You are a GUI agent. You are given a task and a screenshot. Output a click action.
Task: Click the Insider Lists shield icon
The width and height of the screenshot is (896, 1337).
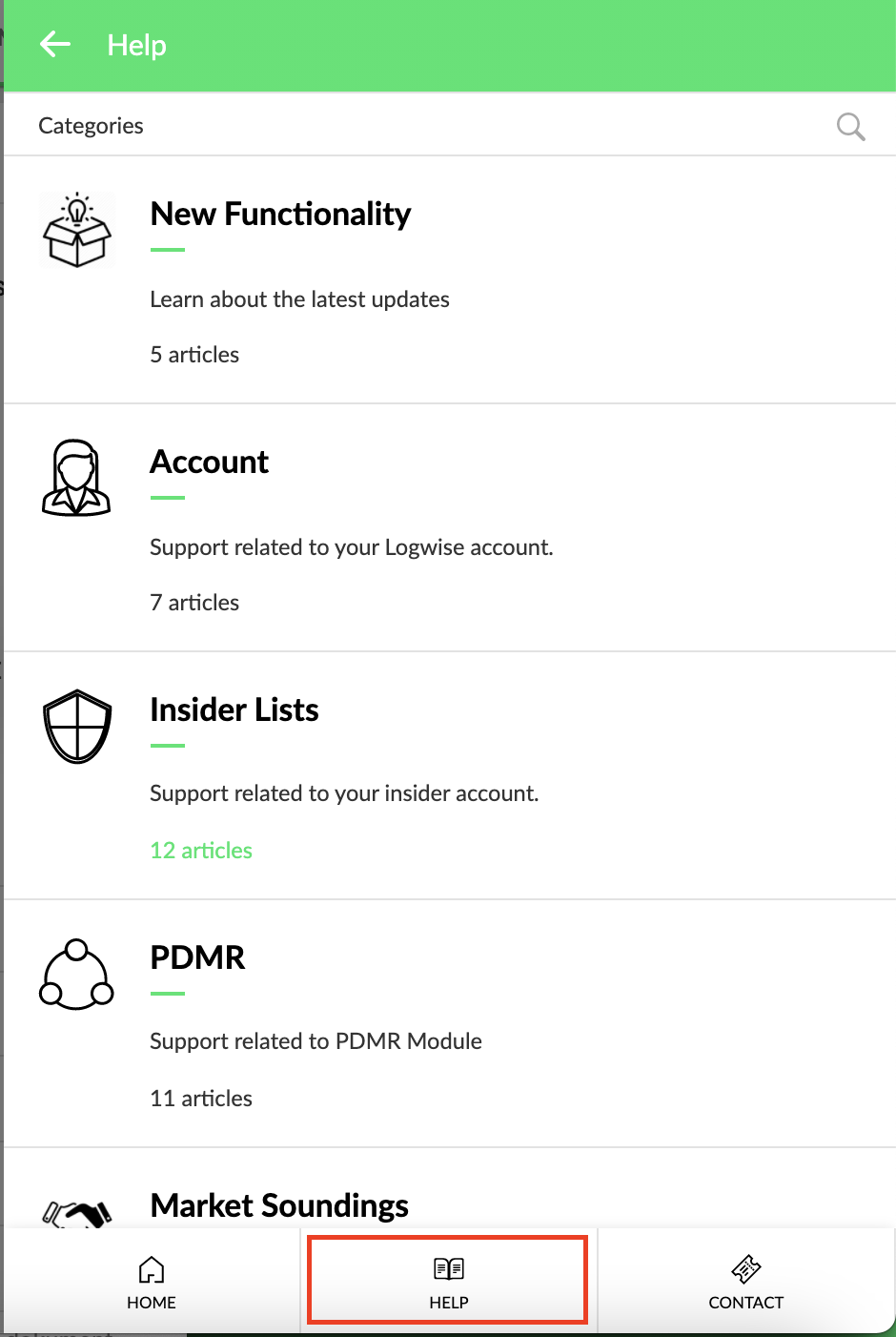point(77,727)
